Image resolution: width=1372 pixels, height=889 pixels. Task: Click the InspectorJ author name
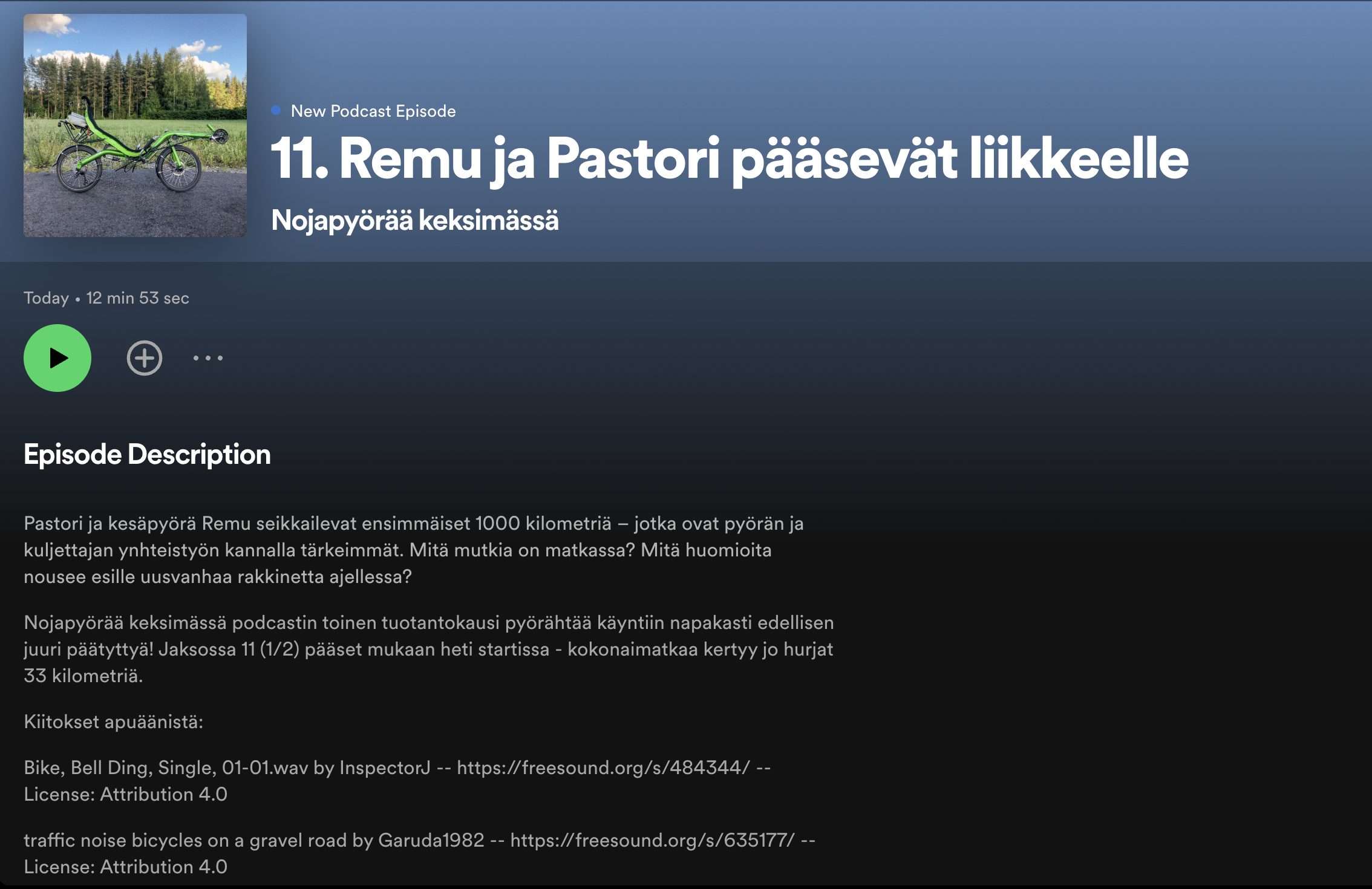385,767
